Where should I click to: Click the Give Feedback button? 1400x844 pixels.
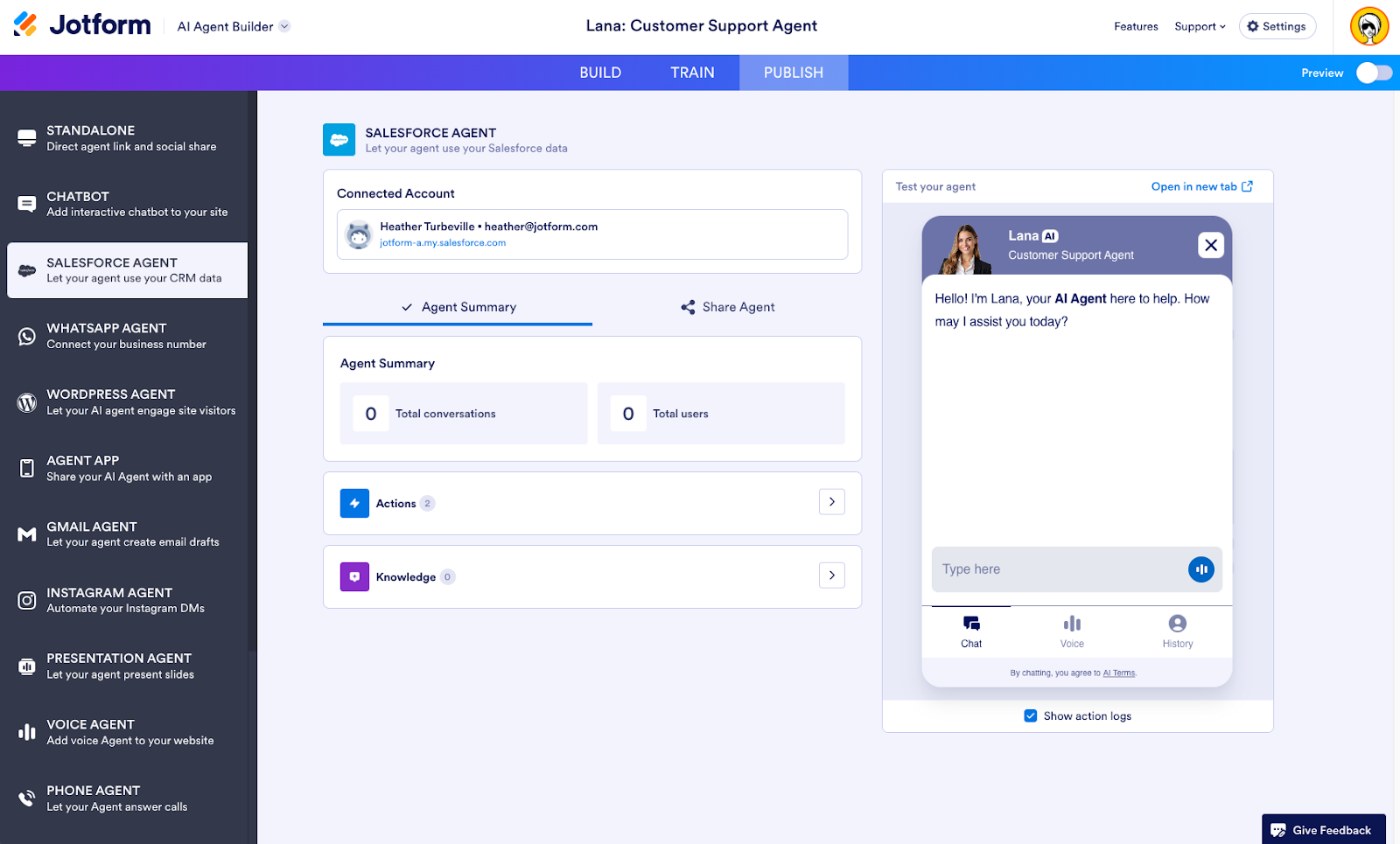click(x=1323, y=829)
